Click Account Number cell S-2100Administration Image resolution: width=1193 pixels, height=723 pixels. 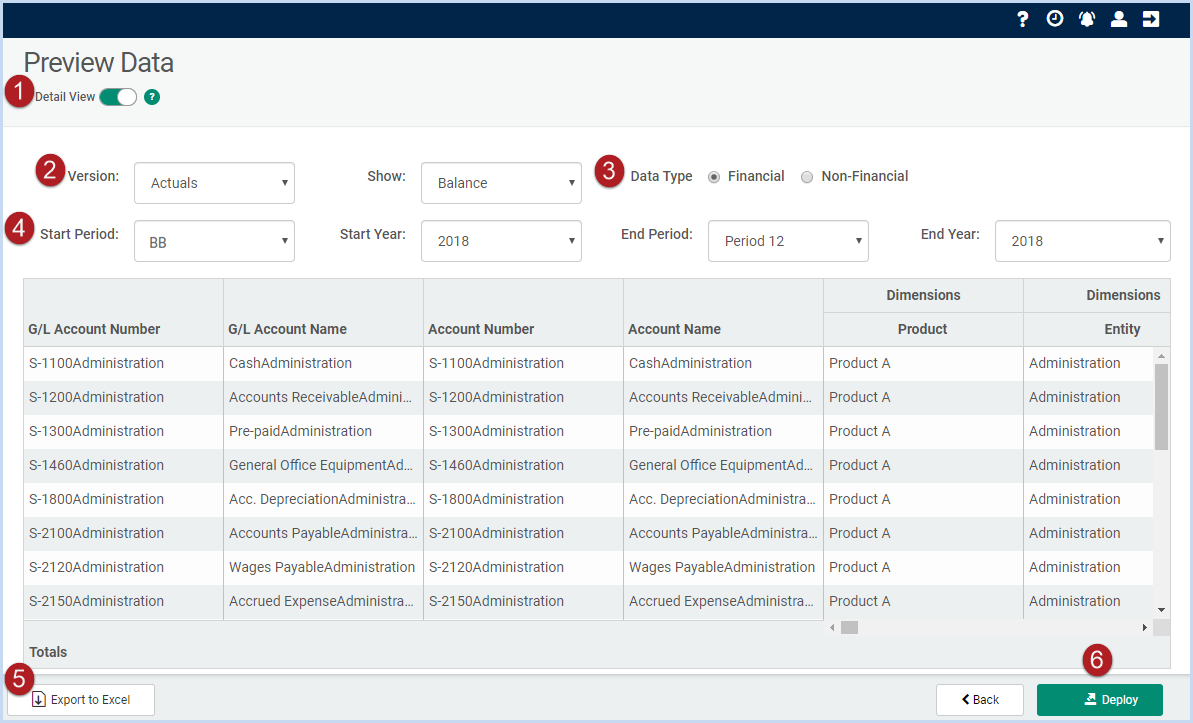(x=523, y=533)
